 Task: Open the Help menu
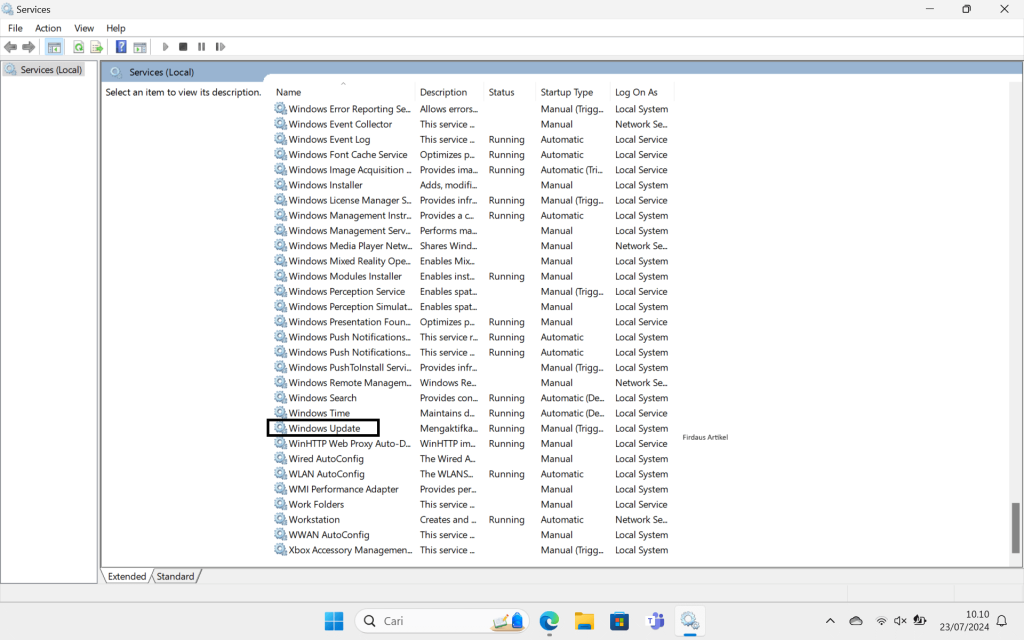click(x=116, y=28)
